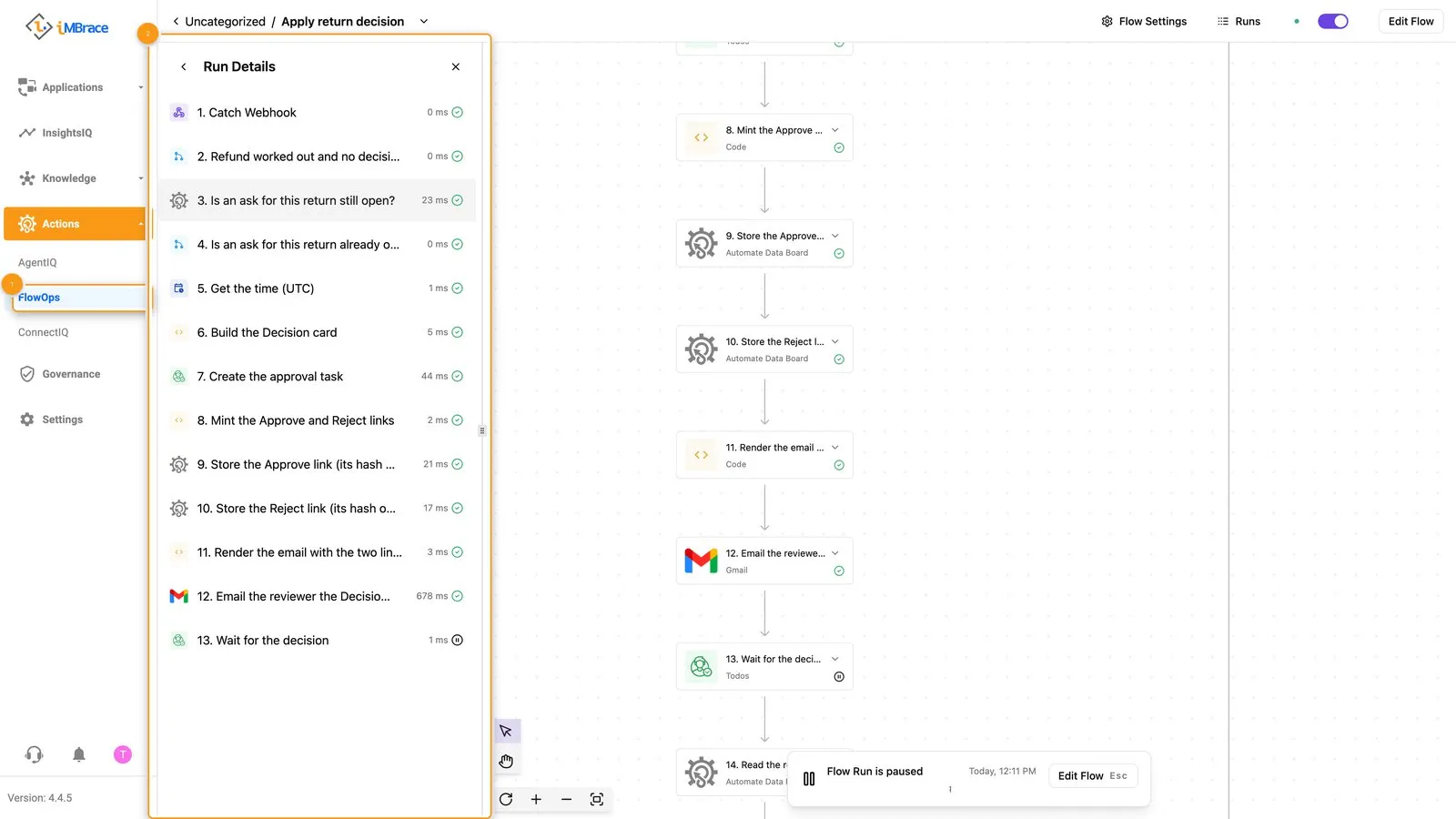Close the Run Details panel
The image size is (1456, 819).
point(456,66)
